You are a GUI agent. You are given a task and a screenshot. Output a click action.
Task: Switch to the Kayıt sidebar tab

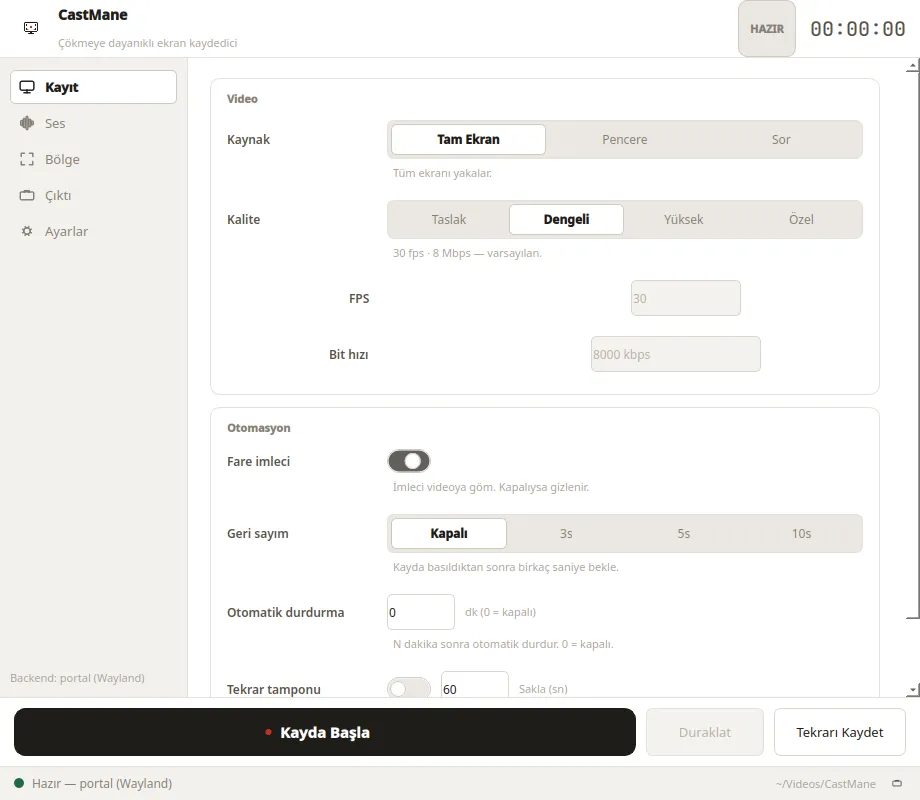[x=93, y=87]
